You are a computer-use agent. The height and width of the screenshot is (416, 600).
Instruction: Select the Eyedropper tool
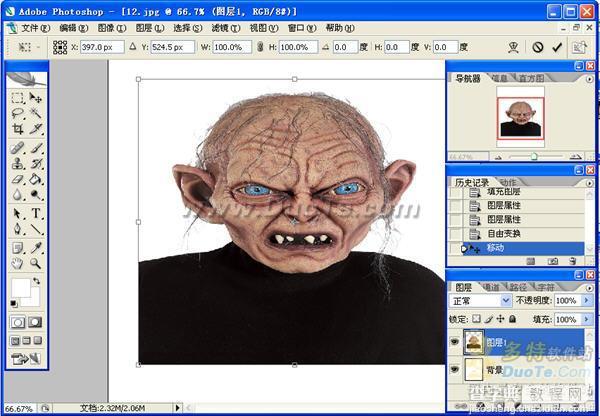[x=36, y=248]
